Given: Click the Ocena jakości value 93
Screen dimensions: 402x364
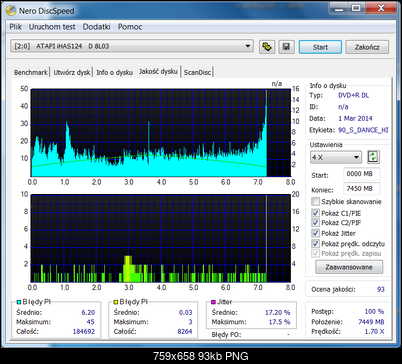Looking at the screenshot, I should pyautogui.click(x=380, y=289).
